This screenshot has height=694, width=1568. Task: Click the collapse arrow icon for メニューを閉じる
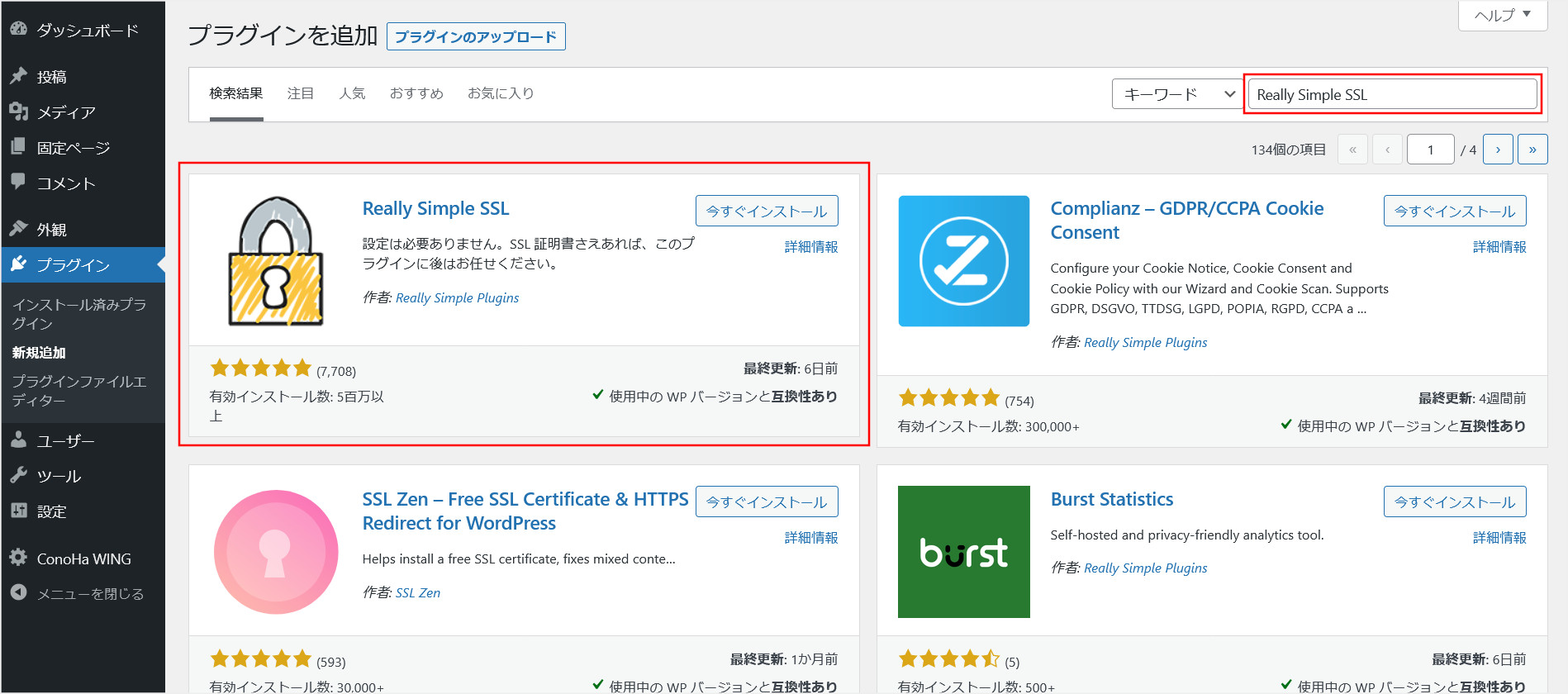pyautogui.click(x=18, y=593)
